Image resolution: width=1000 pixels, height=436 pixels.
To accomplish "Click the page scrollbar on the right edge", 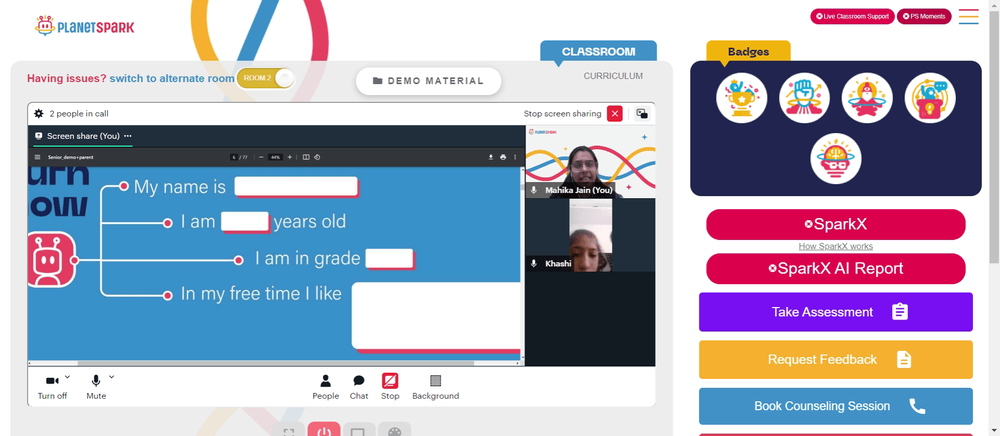I will (994, 134).
